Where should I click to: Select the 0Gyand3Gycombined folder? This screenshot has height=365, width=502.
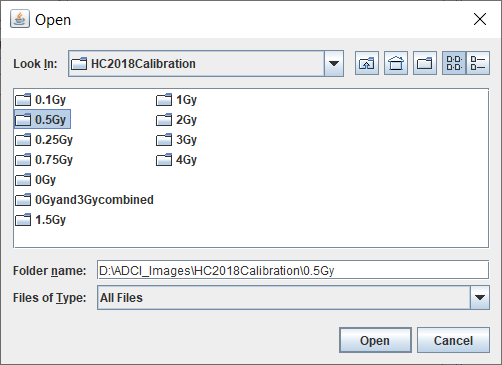coord(84,200)
